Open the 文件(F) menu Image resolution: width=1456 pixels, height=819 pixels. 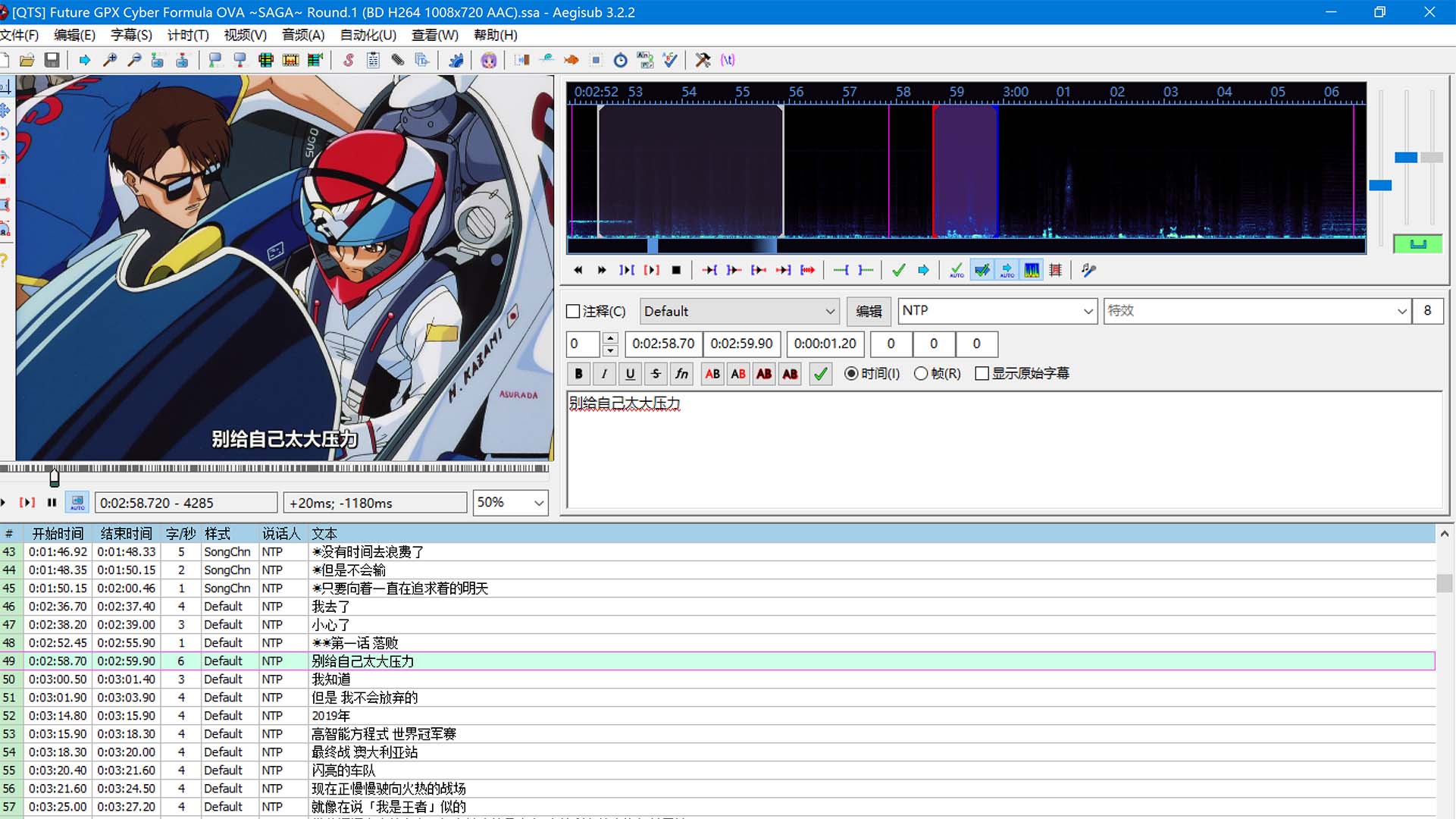pyautogui.click(x=20, y=36)
